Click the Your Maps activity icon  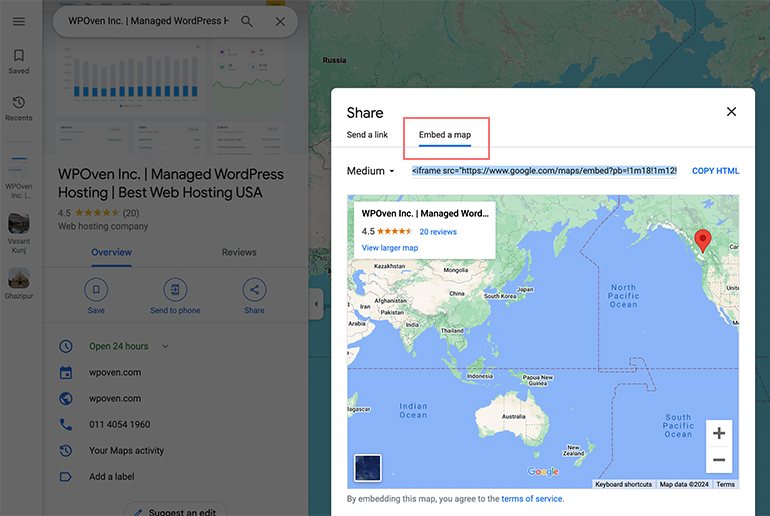click(x=66, y=451)
